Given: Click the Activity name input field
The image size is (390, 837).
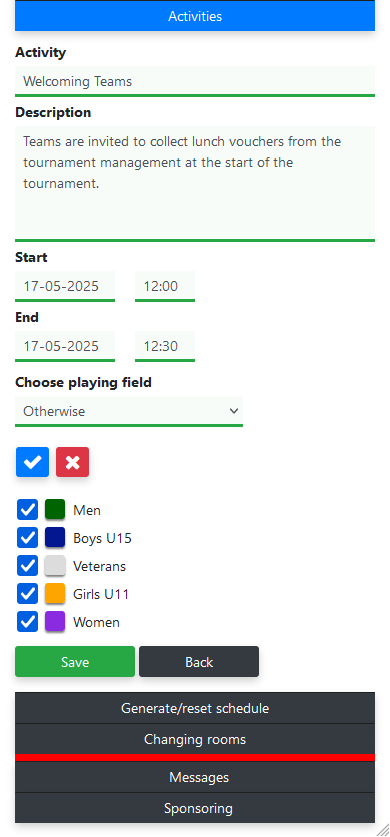Looking at the screenshot, I should pos(195,81).
